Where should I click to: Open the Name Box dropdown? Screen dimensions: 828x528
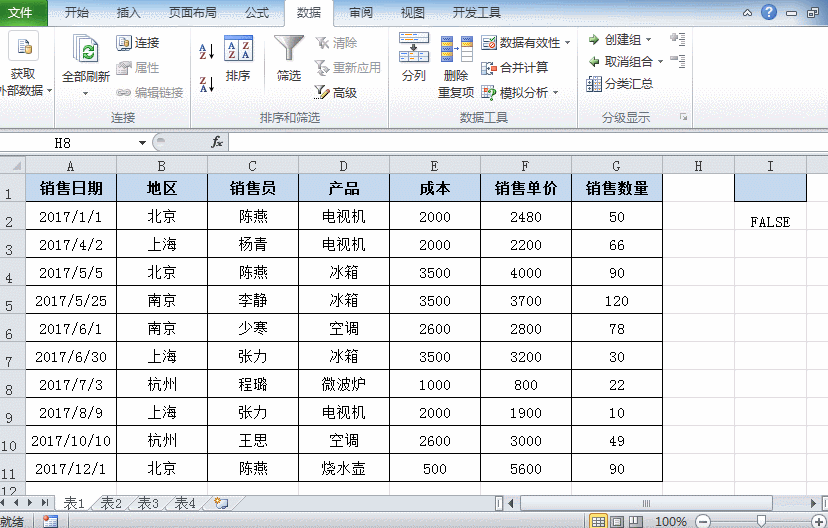pos(142,143)
